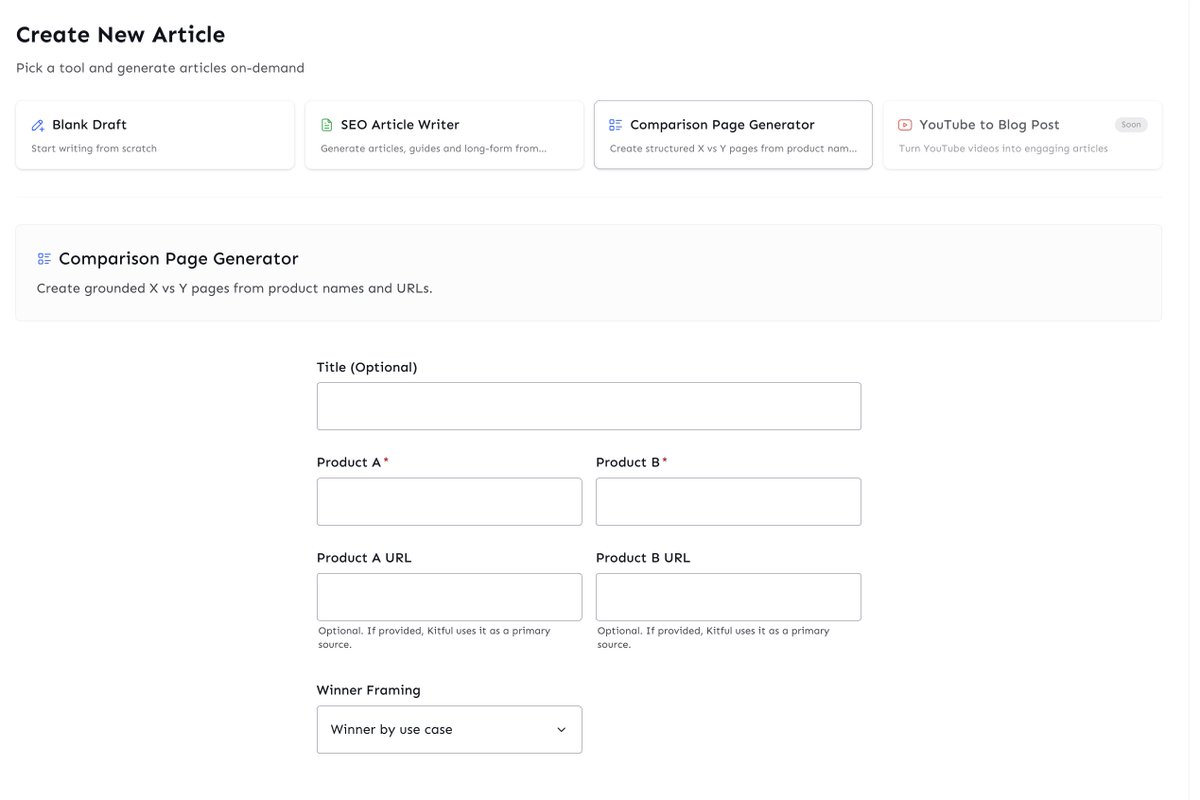1200x800 pixels.
Task: Choose the 'Generate articles, guides and long-form' card description
Action: click(x=434, y=148)
